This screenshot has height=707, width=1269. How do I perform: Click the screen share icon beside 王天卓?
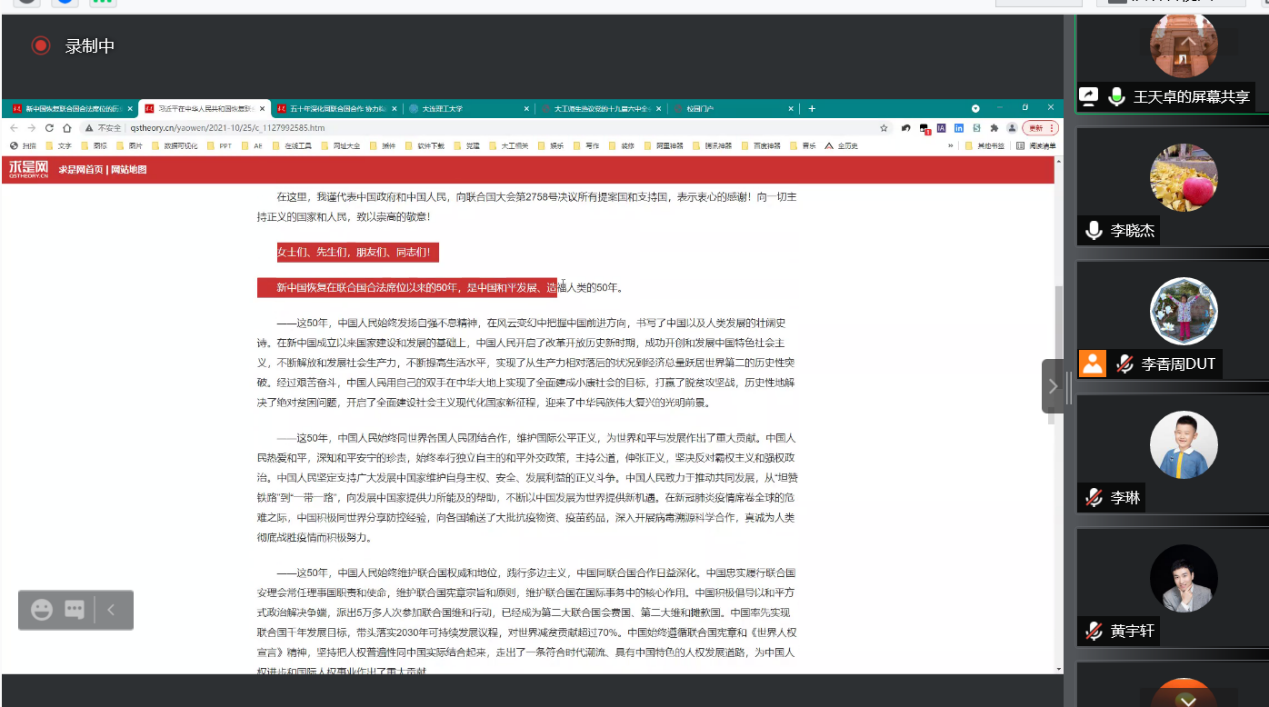click(1088, 97)
